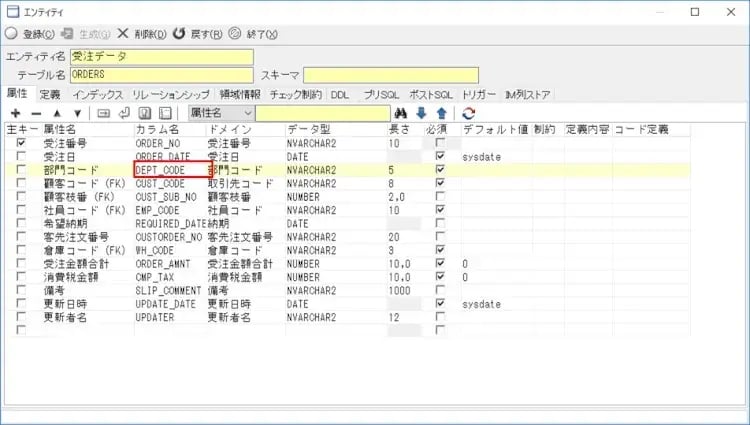Move the attribute down with the down triangle

click(76, 113)
